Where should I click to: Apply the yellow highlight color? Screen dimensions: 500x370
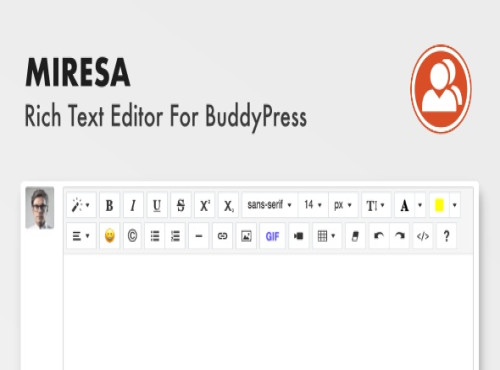tap(439, 205)
